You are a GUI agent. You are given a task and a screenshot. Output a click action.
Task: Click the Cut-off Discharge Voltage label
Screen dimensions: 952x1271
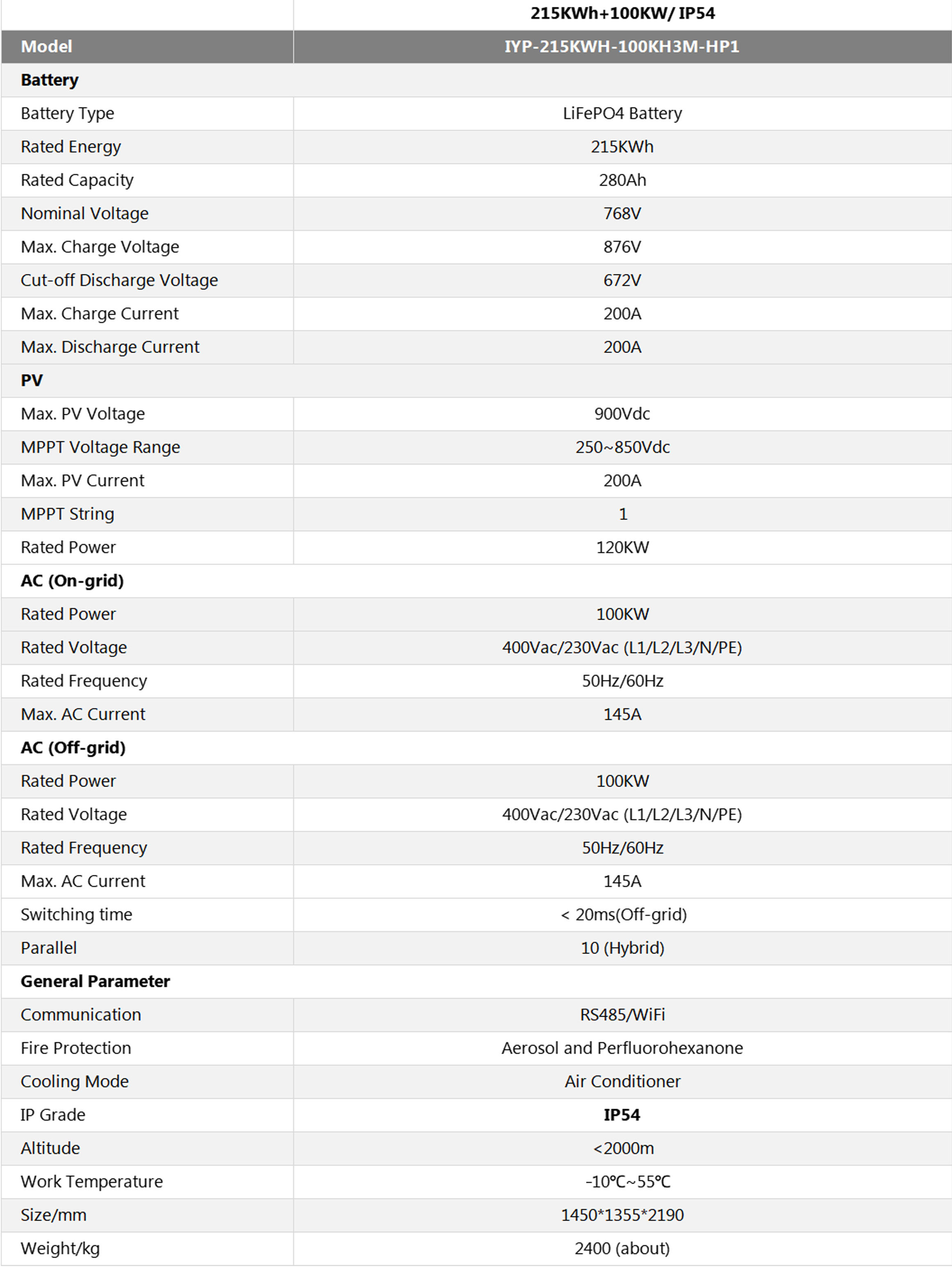(119, 280)
